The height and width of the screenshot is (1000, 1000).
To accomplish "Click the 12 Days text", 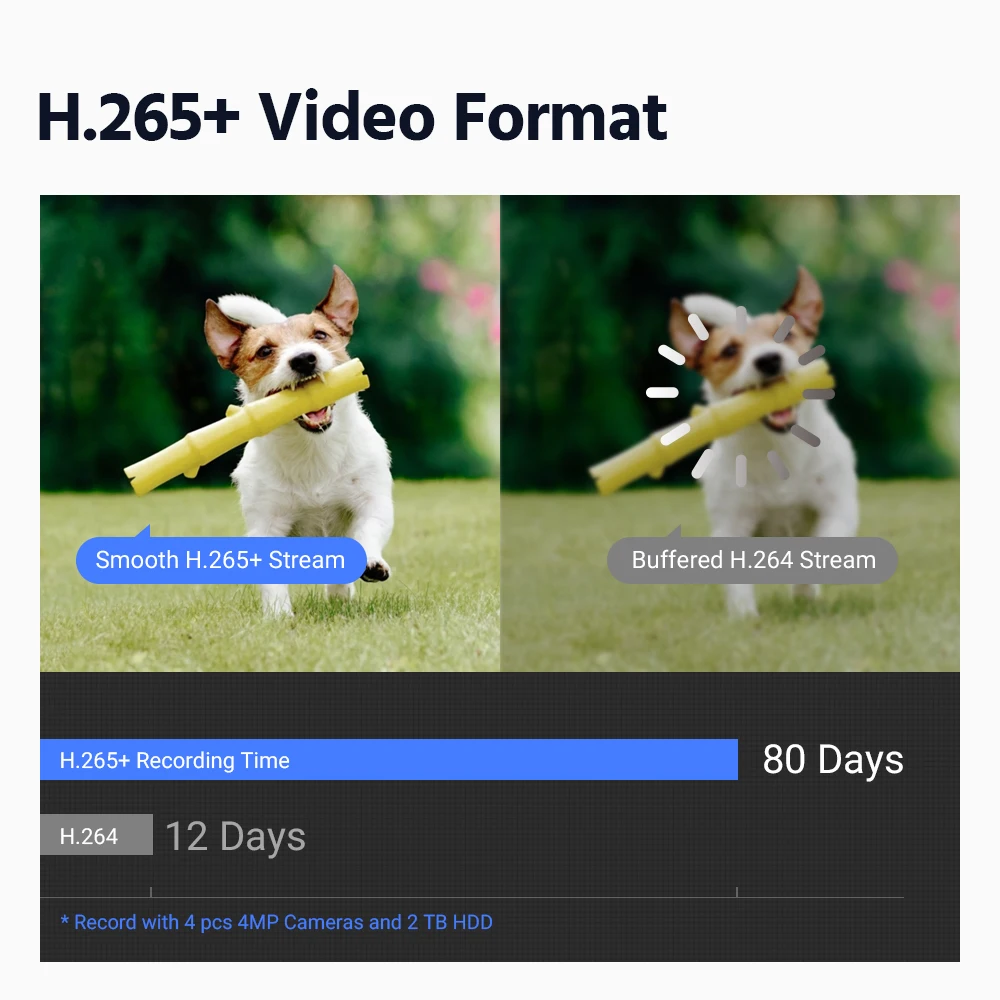I will (x=235, y=836).
